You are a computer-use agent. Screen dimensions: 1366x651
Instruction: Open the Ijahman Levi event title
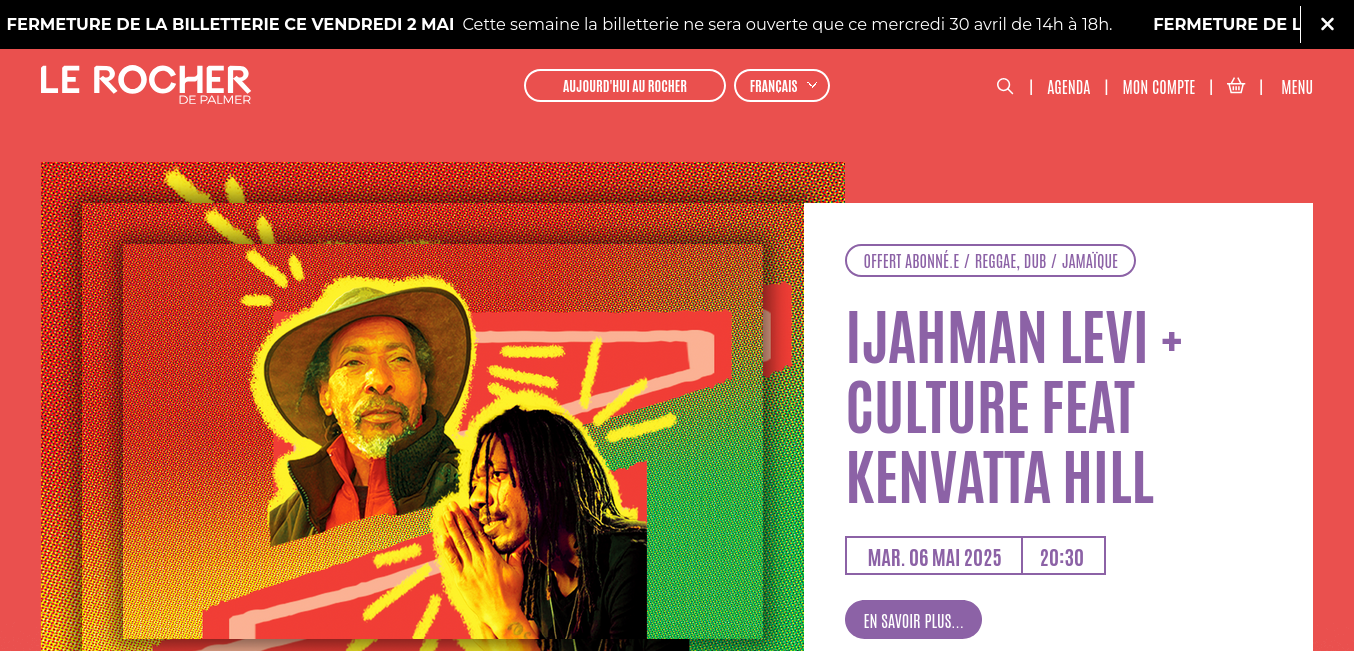1014,407
